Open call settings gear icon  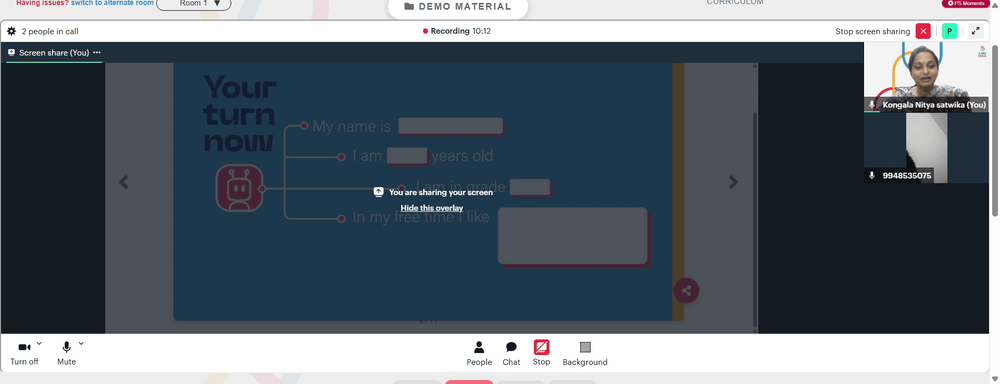click(11, 31)
